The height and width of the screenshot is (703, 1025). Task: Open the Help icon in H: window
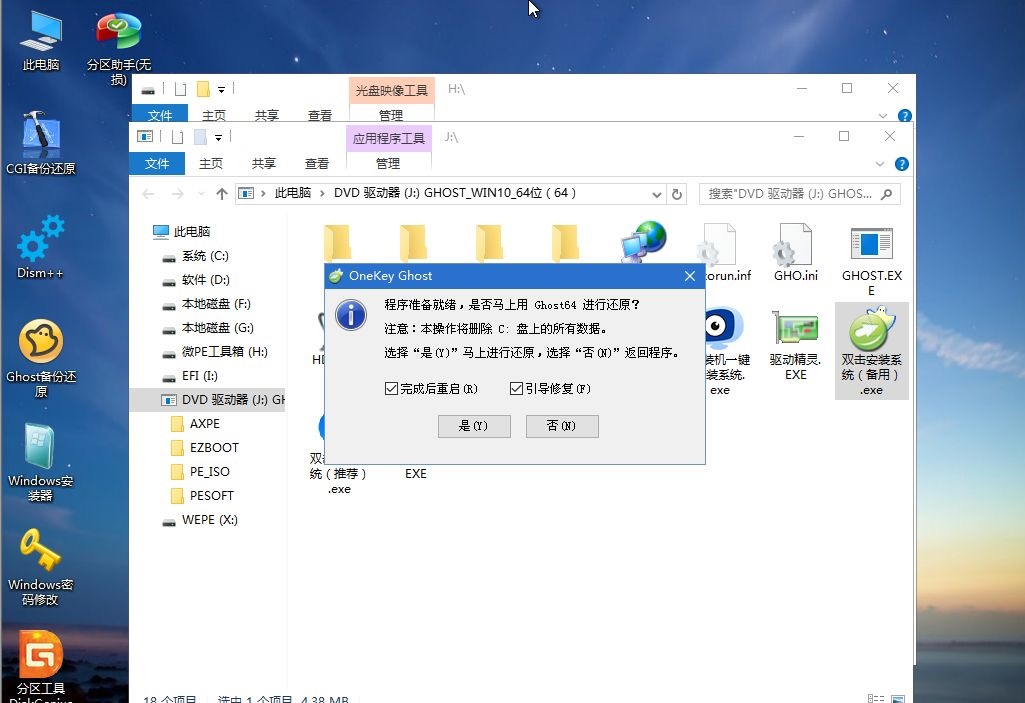[x=905, y=116]
